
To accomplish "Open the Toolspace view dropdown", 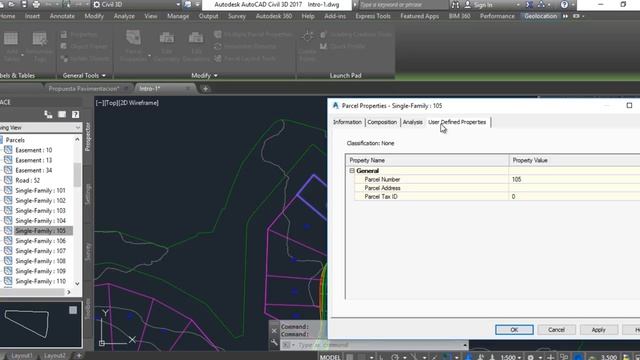I will 78,128.
